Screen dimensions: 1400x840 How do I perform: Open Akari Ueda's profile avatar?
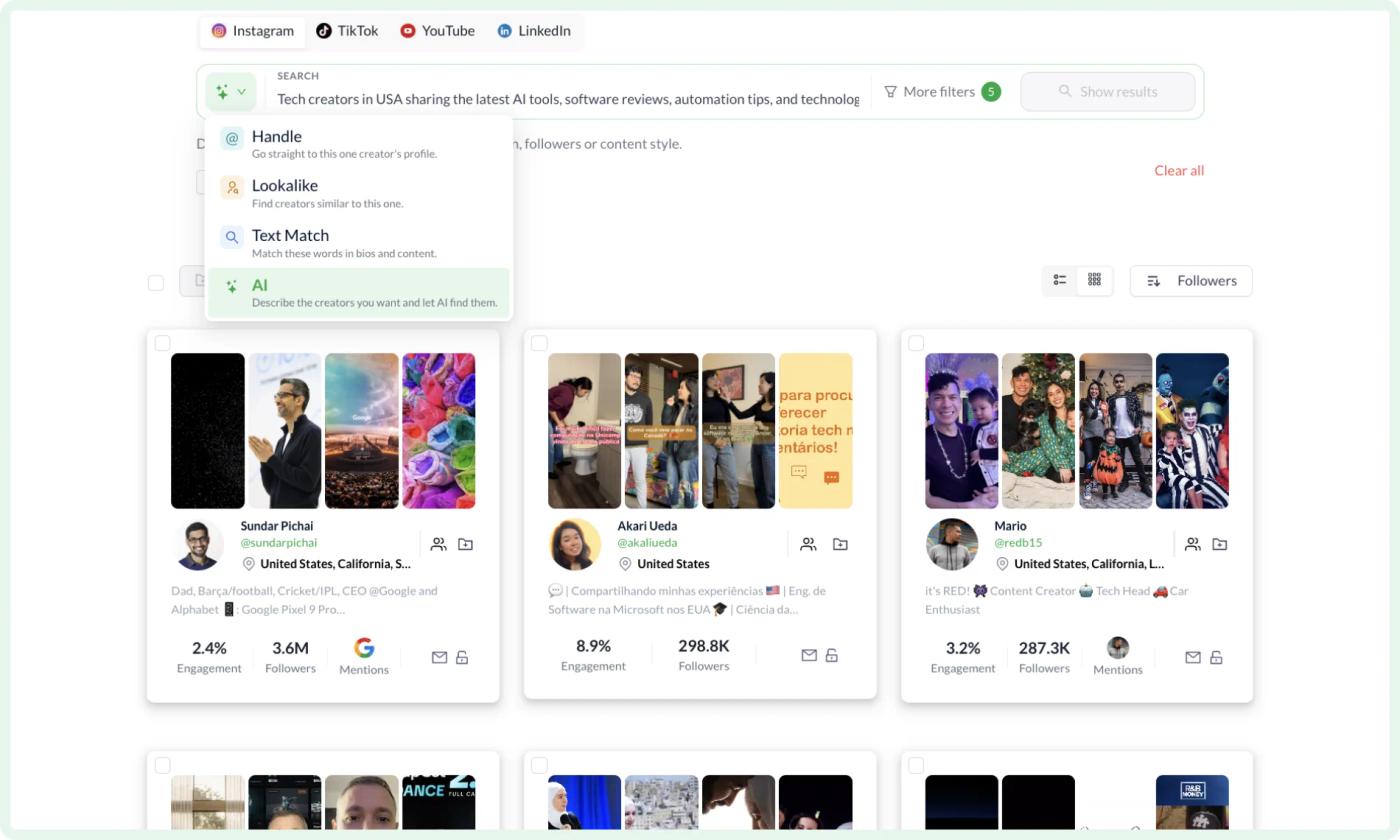pos(575,545)
